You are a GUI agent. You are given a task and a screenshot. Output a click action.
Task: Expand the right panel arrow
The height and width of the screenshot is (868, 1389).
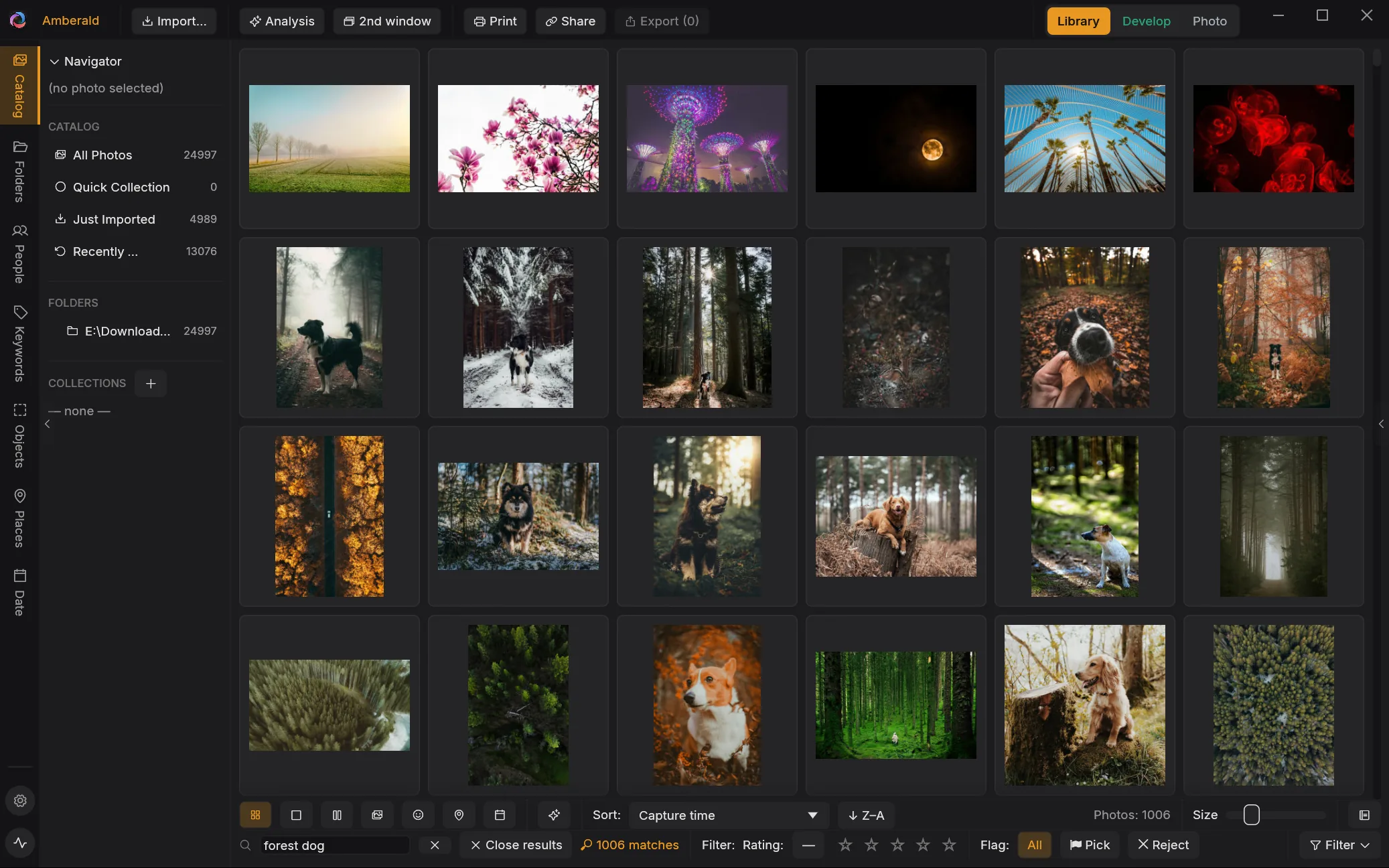point(1381,424)
